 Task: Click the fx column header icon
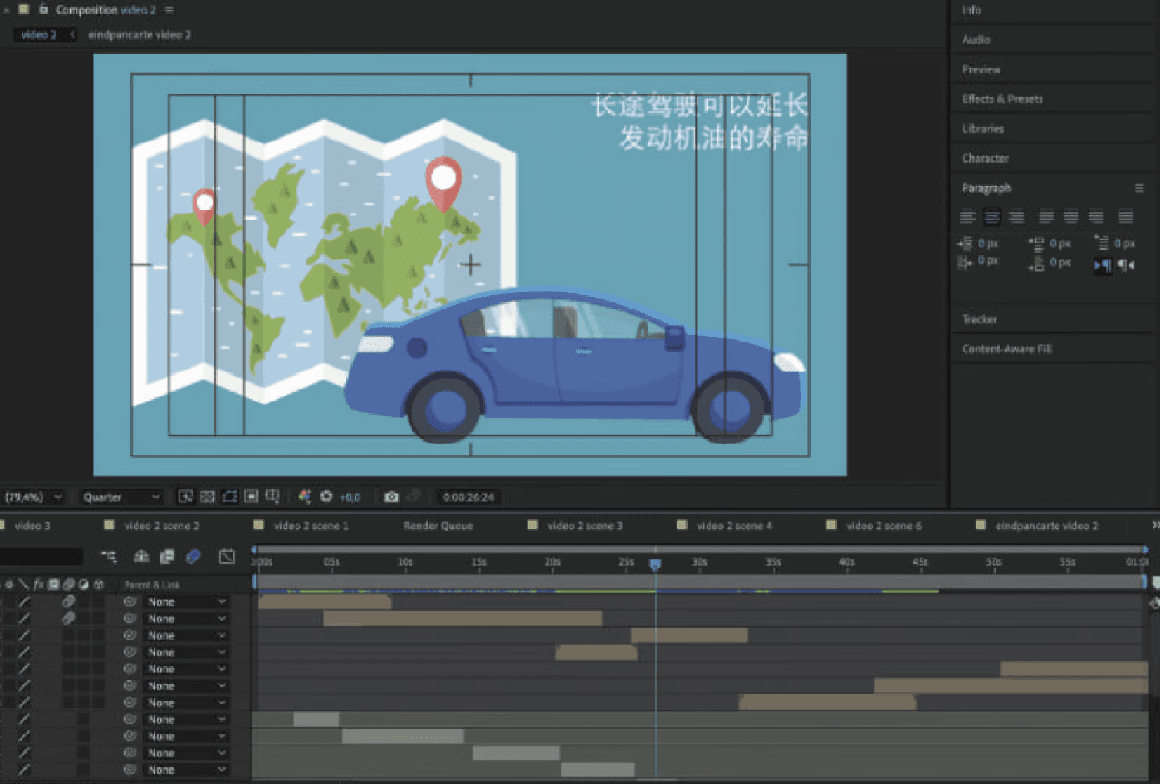pos(38,584)
